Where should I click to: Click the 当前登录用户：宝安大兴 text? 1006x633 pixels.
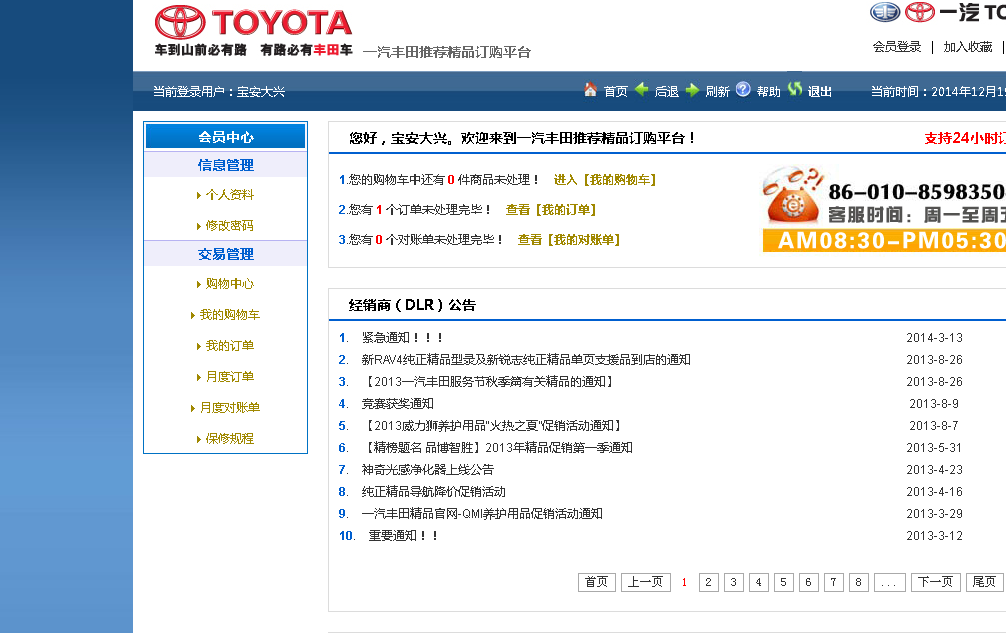point(219,92)
